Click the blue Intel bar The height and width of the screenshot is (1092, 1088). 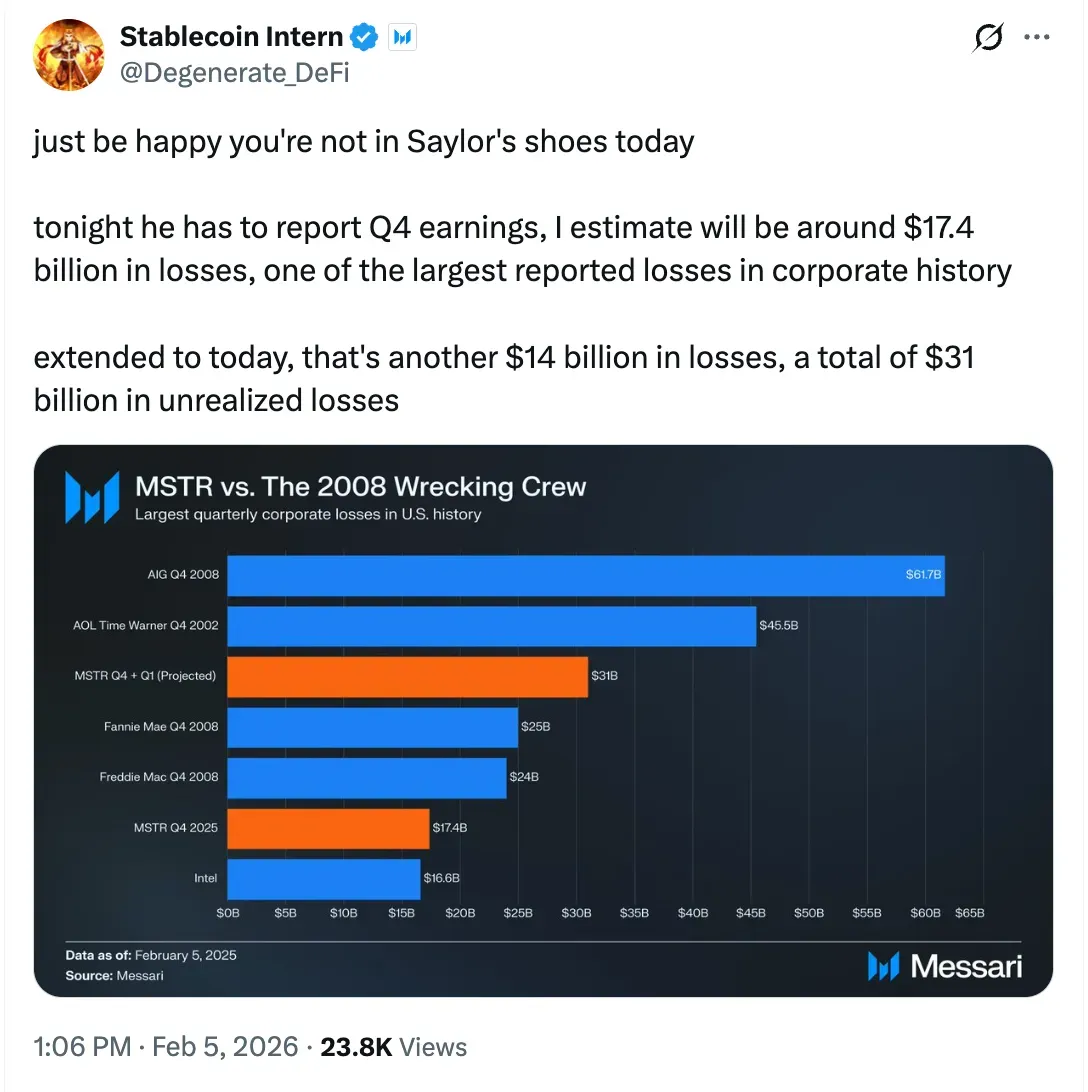coord(324,878)
